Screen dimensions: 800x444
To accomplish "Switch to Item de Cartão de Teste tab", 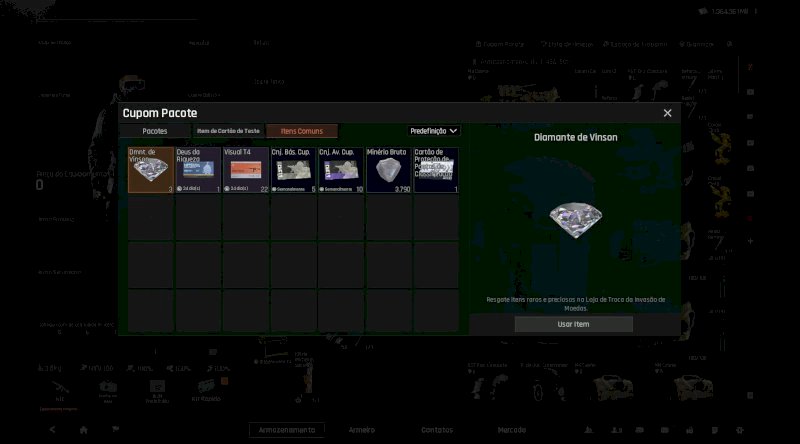I will [228, 131].
